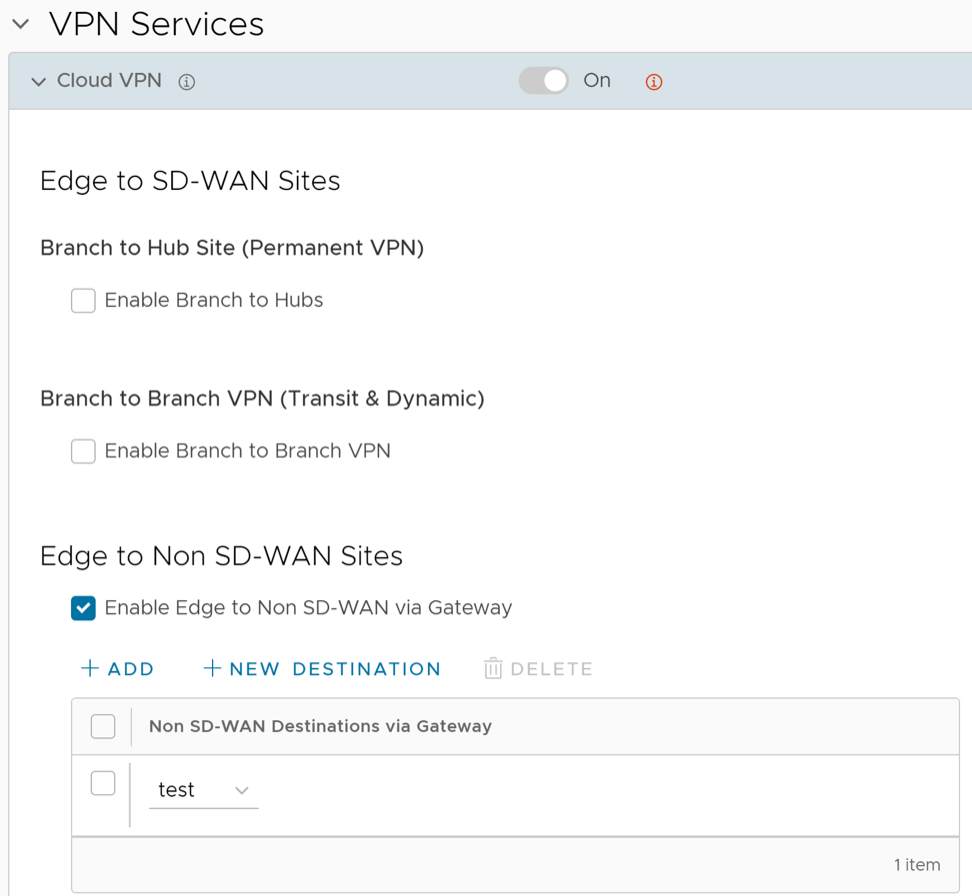Click the Edge to Non SD-WAN Sites heading

tap(221, 556)
